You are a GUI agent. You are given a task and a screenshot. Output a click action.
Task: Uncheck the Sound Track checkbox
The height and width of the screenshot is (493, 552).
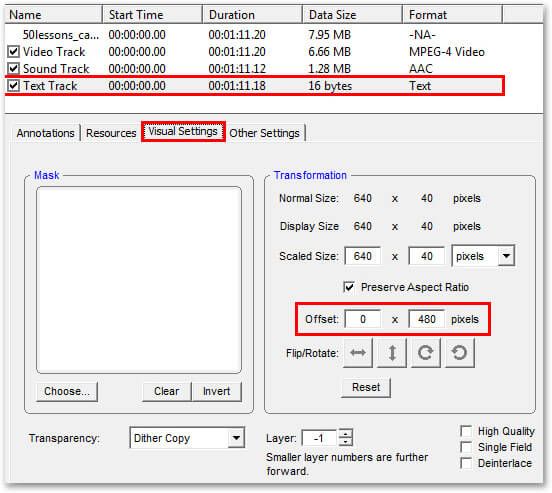pyautogui.click(x=13, y=68)
